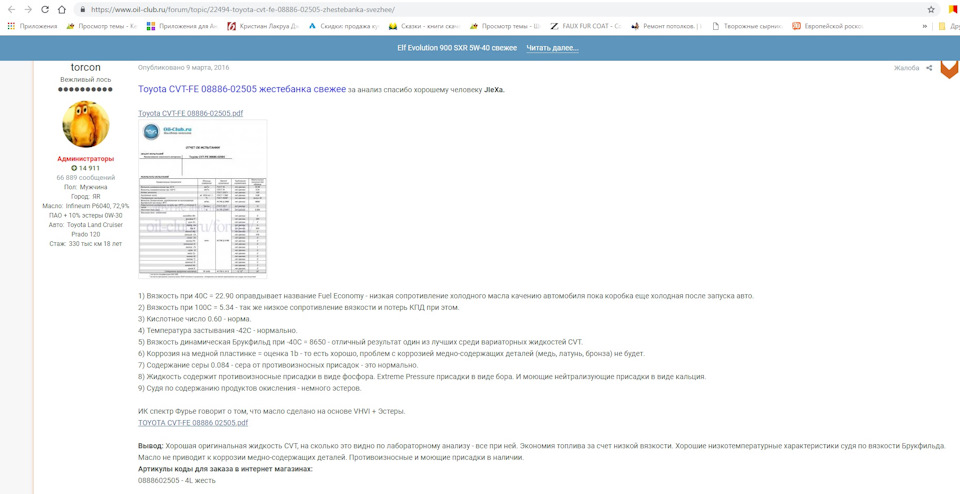The width and height of the screenshot is (960, 494).
Task: Report post with Жалоба link
Action: click(906, 68)
